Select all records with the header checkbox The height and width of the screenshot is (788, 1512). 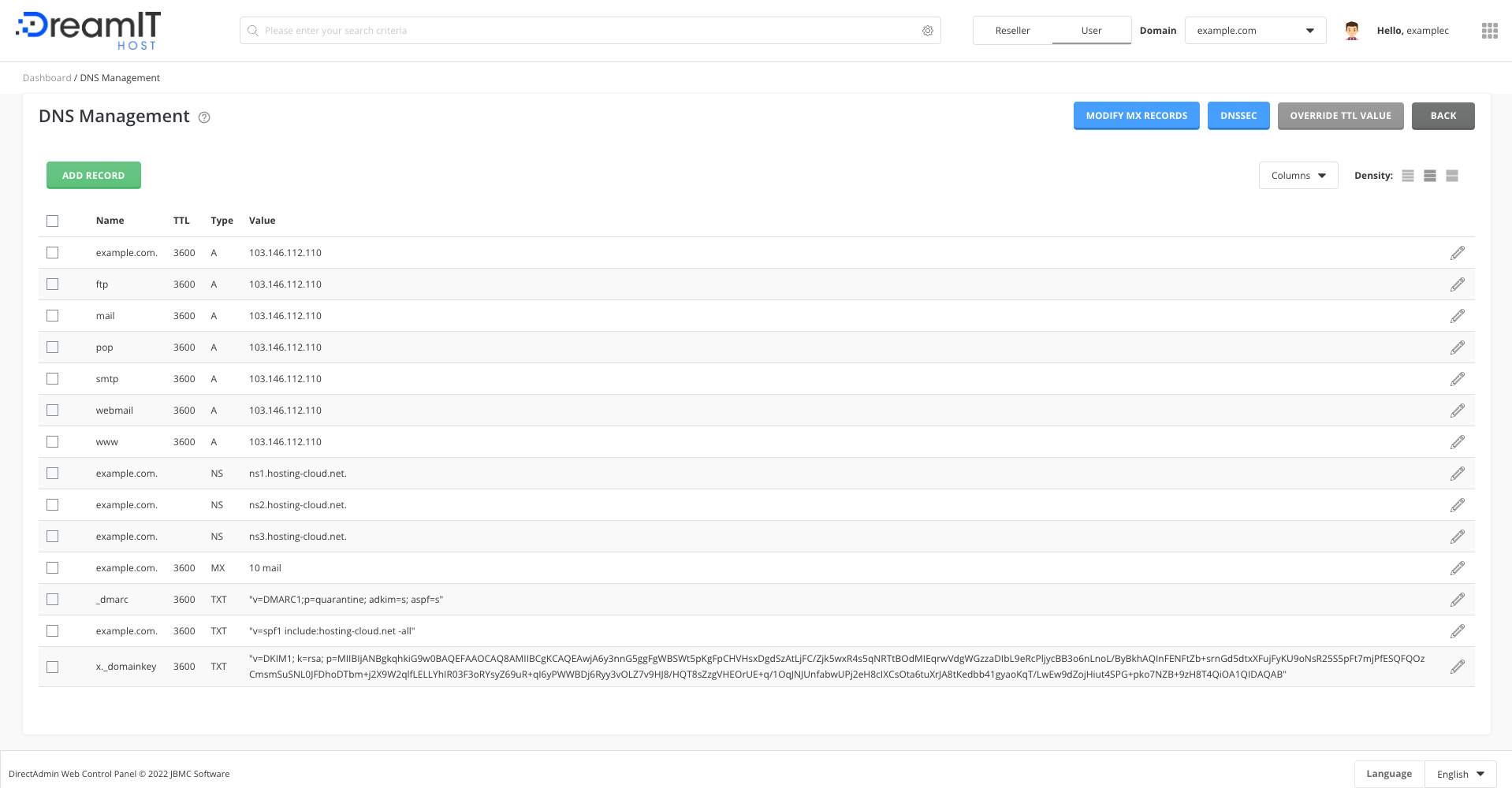tap(52, 221)
